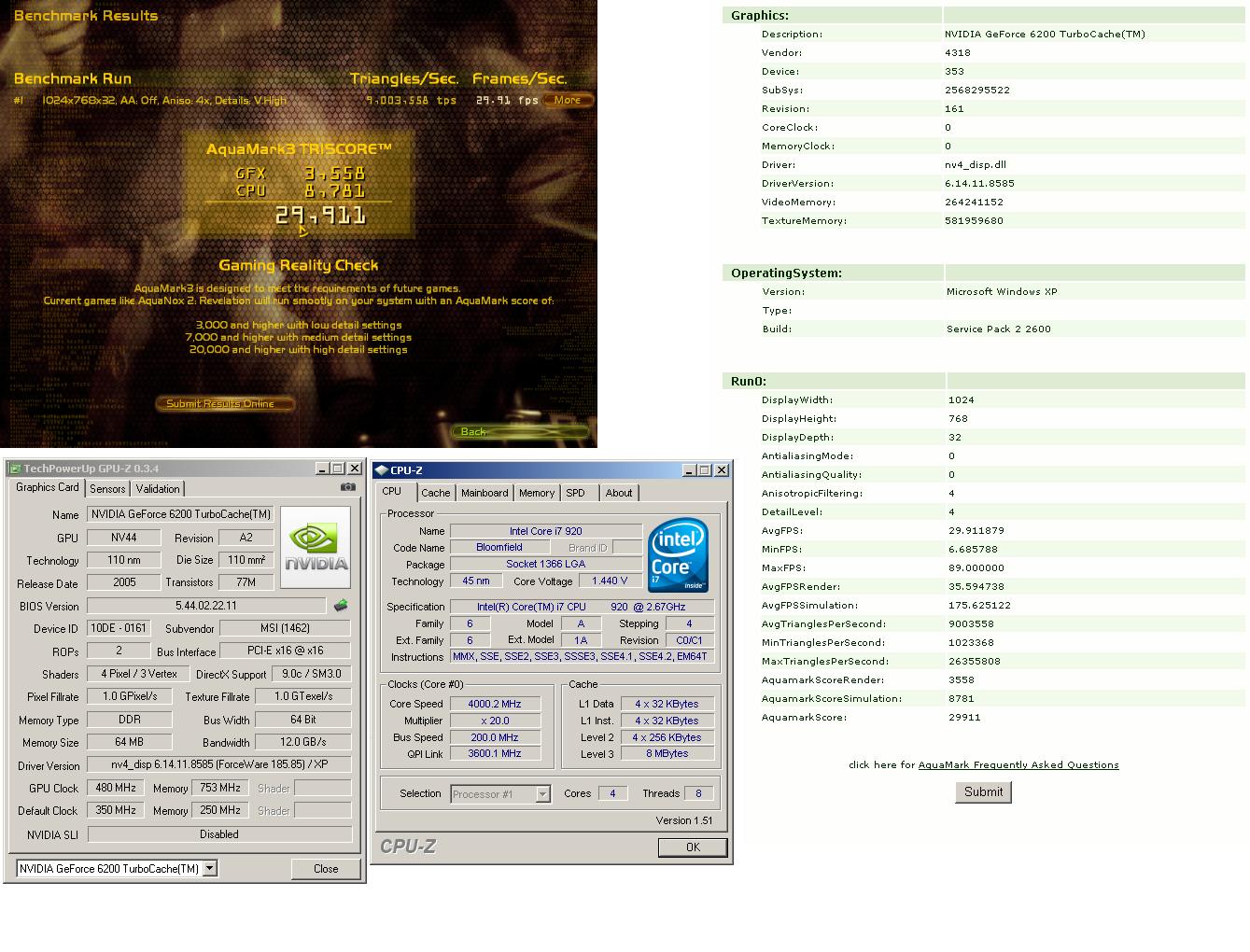This screenshot has width=1250, height=952.
Task: Click the Submit button on the results page
Action: (983, 791)
